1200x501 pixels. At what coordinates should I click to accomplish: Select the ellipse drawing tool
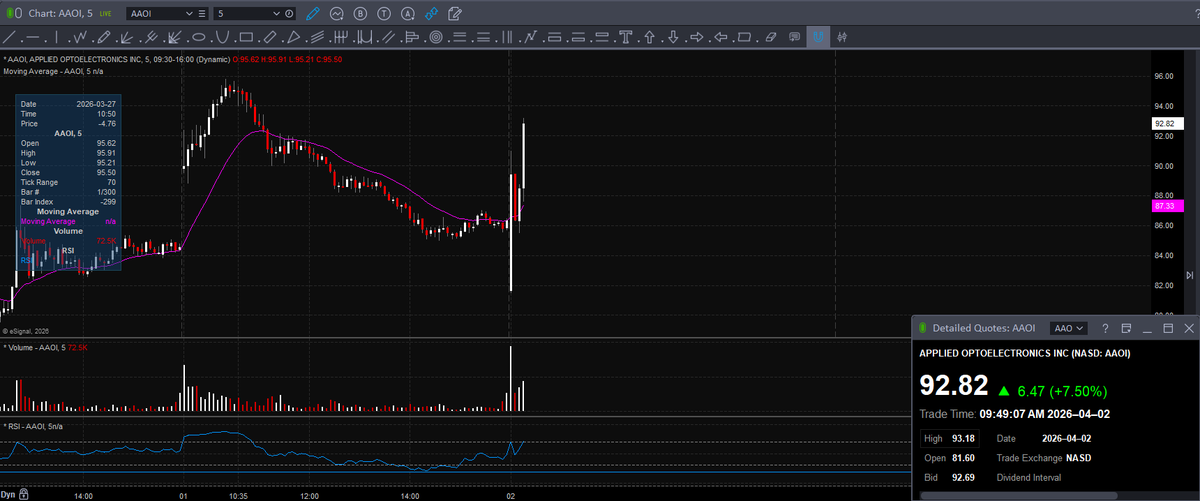(199, 38)
